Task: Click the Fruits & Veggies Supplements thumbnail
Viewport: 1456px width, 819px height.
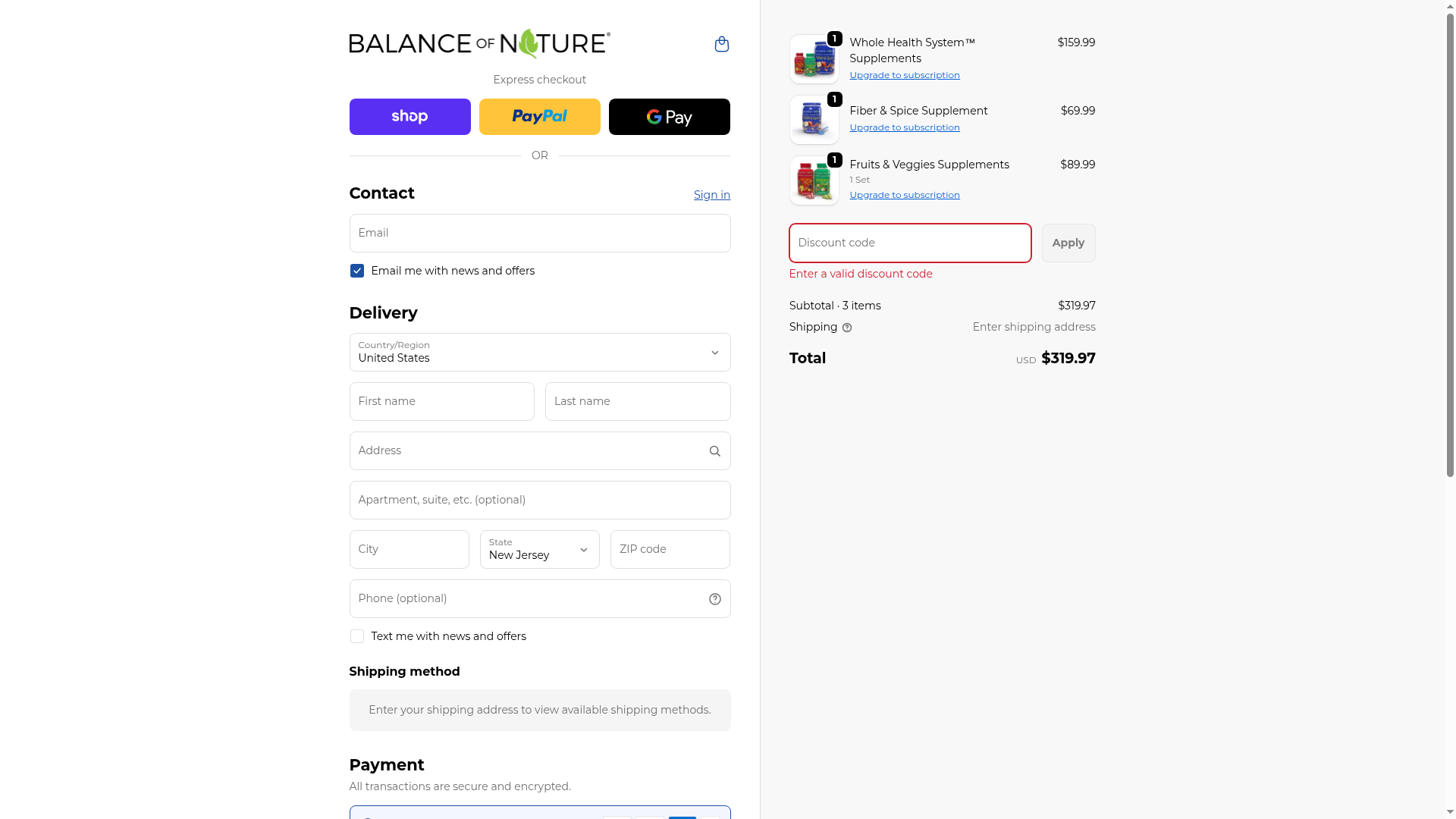Action: (814, 181)
